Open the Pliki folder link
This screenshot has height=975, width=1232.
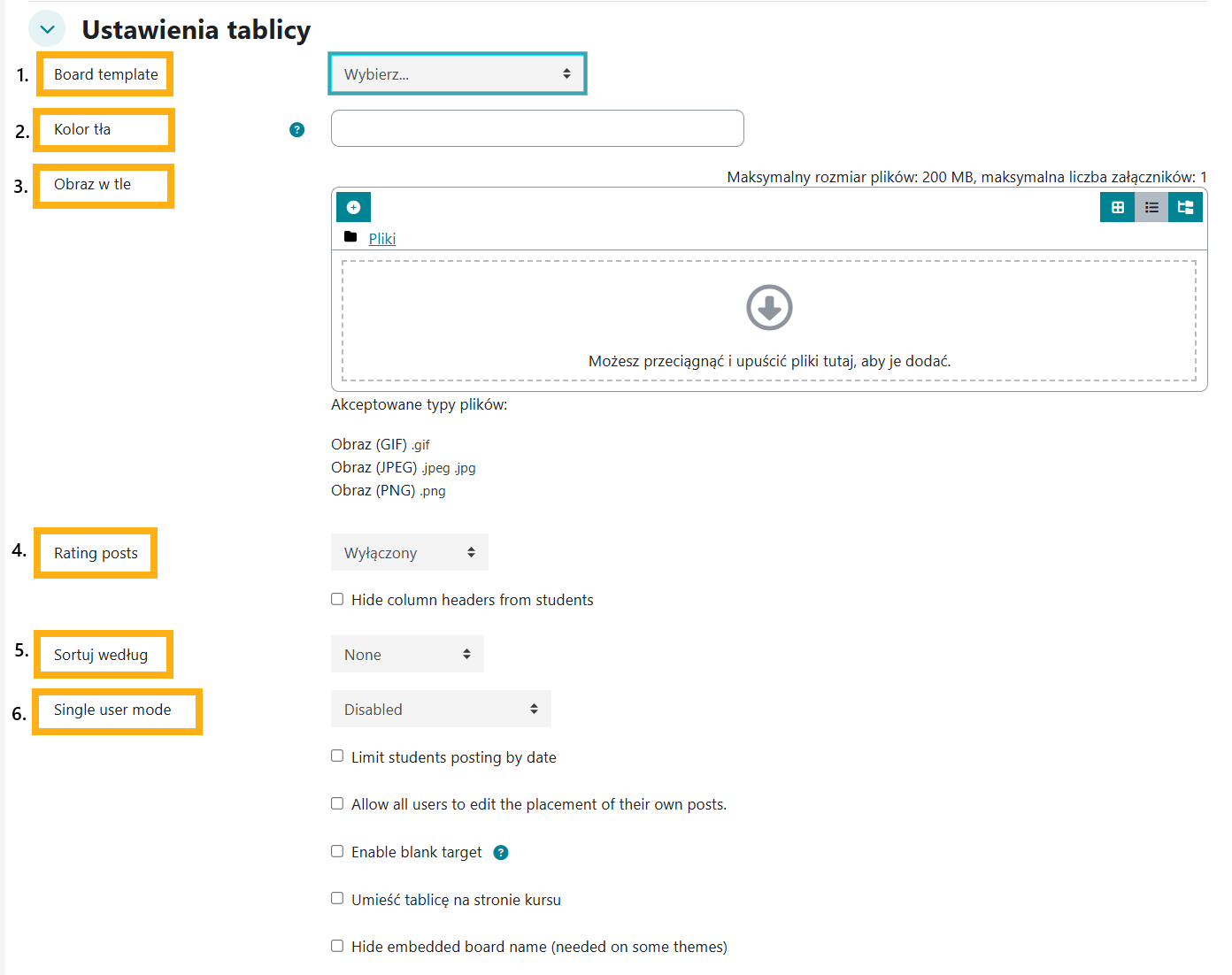click(382, 239)
